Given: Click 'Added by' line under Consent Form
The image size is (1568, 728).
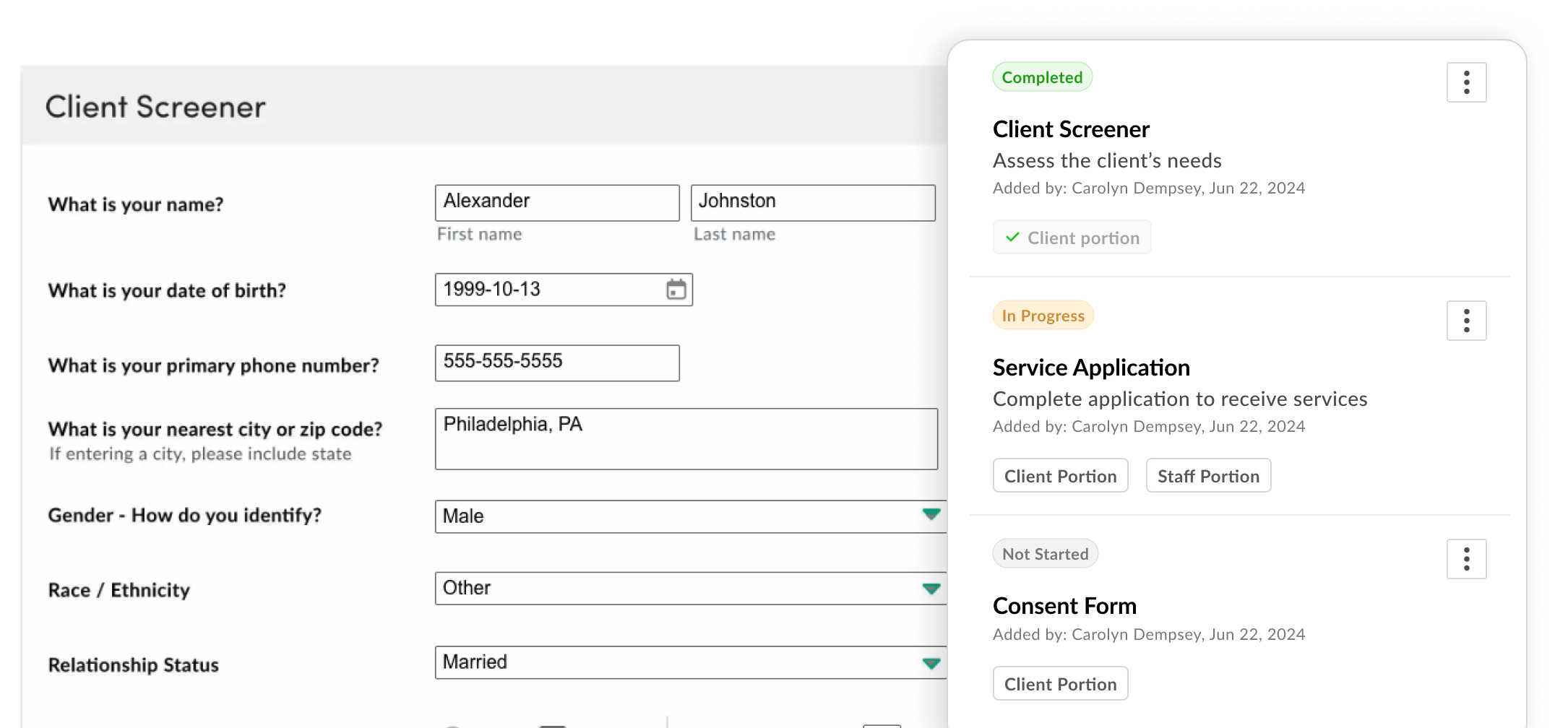Looking at the screenshot, I should tap(1149, 634).
